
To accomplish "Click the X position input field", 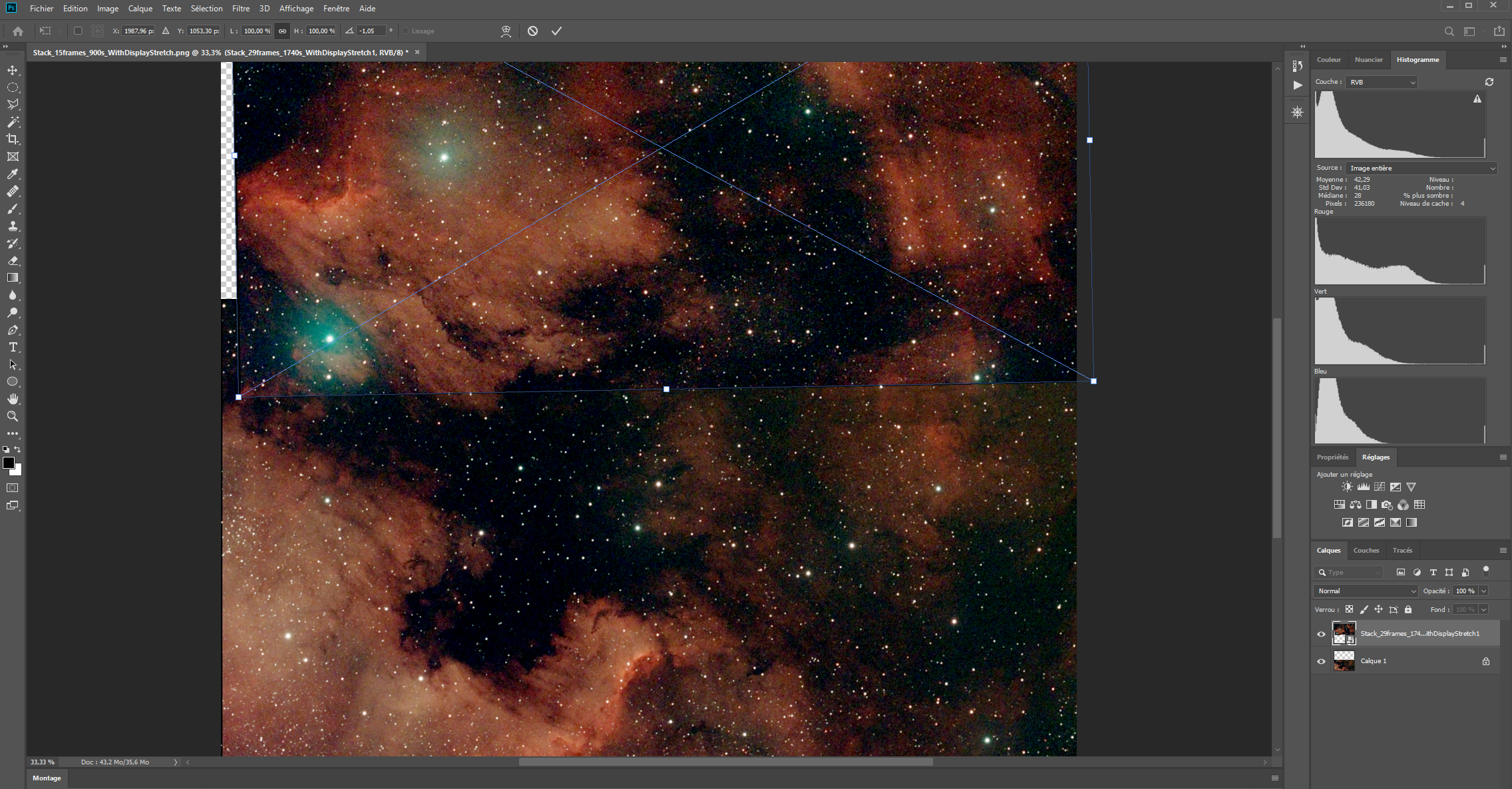I will tap(138, 31).
